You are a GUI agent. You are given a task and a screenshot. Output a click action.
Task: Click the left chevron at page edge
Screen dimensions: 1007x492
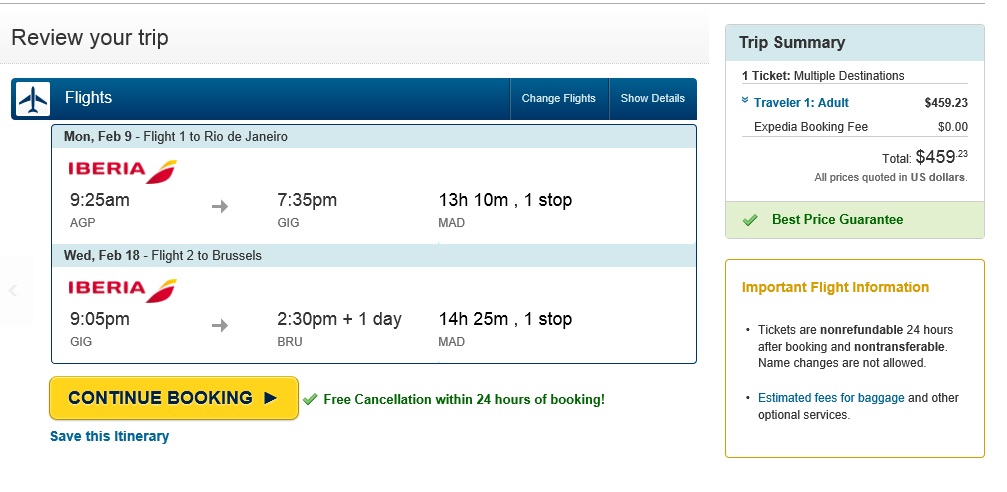[x=12, y=290]
